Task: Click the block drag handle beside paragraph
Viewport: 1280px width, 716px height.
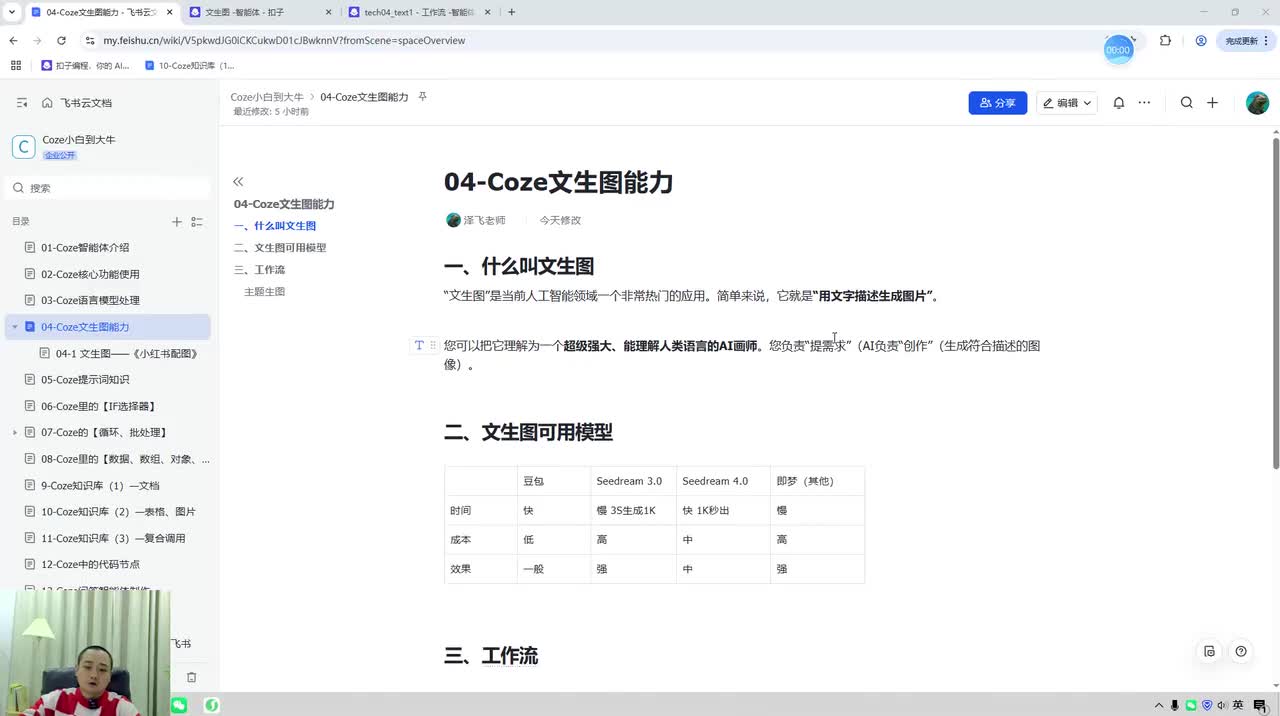Action: [433, 345]
